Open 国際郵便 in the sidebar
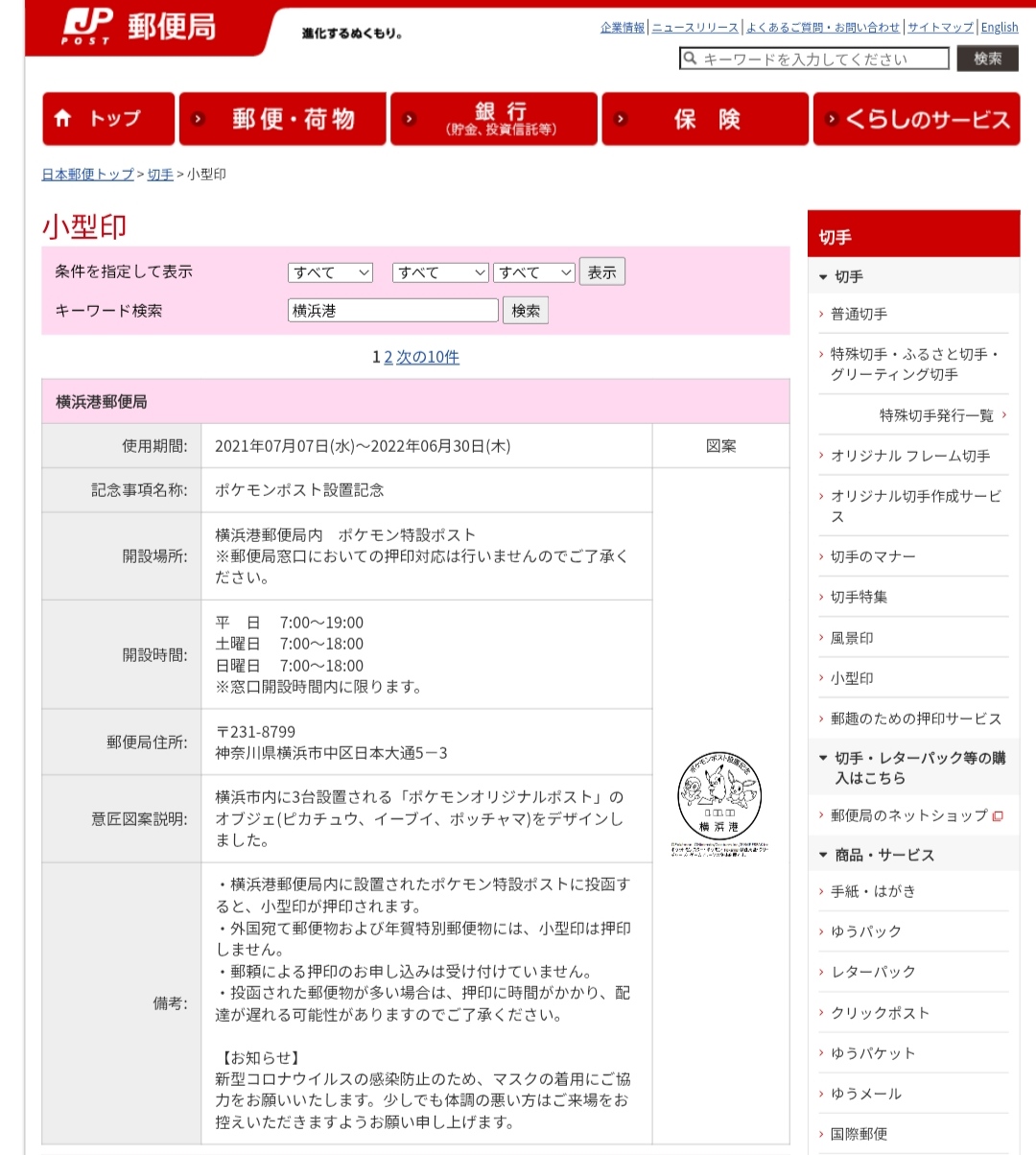 [859, 1134]
